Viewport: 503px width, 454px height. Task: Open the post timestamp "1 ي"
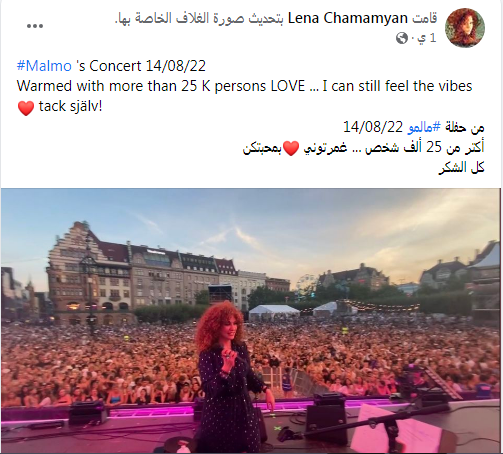click(x=427, y=38)
